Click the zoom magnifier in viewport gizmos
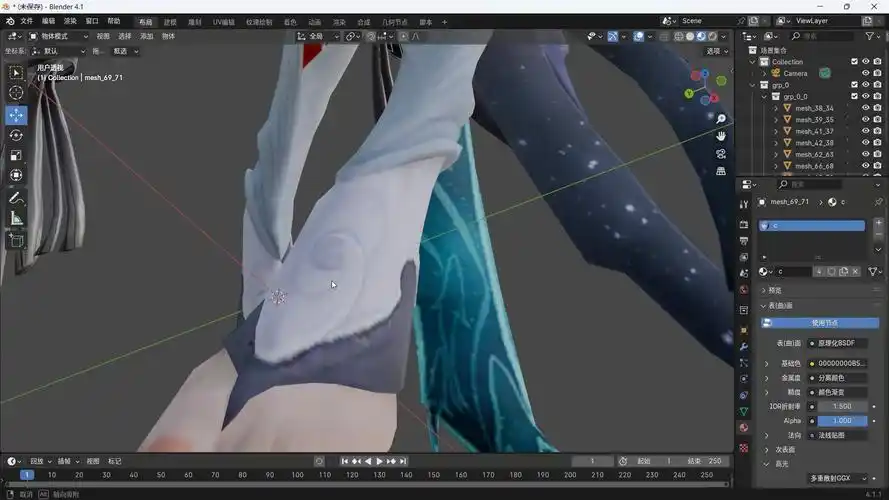Image resolution: width=889 pixels, height=500 pixels. click(x=721, y=119)
